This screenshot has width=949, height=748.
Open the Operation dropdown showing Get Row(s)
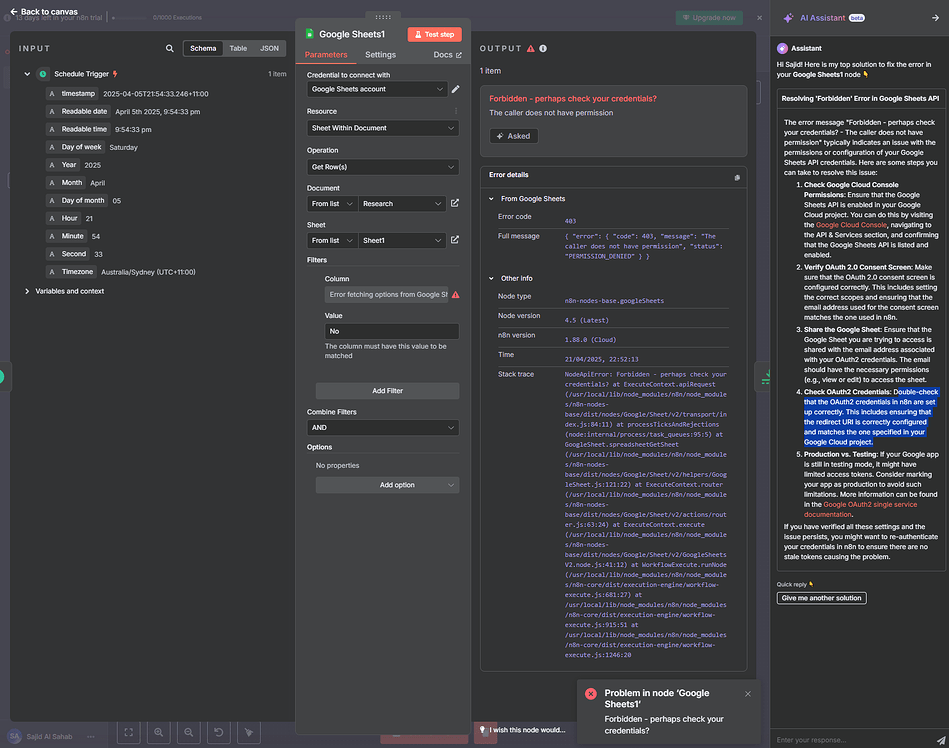[382, 166]
